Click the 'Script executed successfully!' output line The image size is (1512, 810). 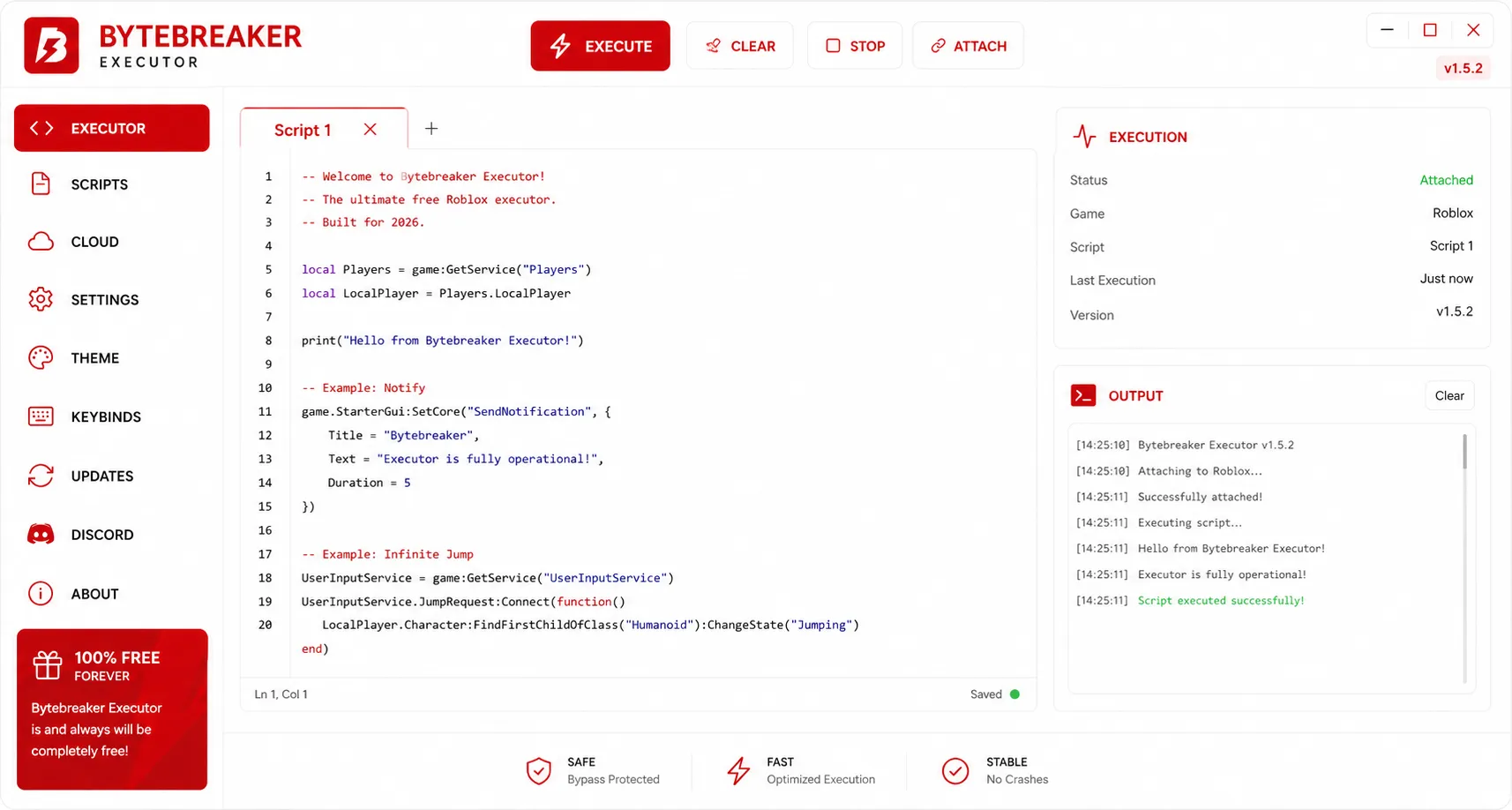[x=1221, y=600]
